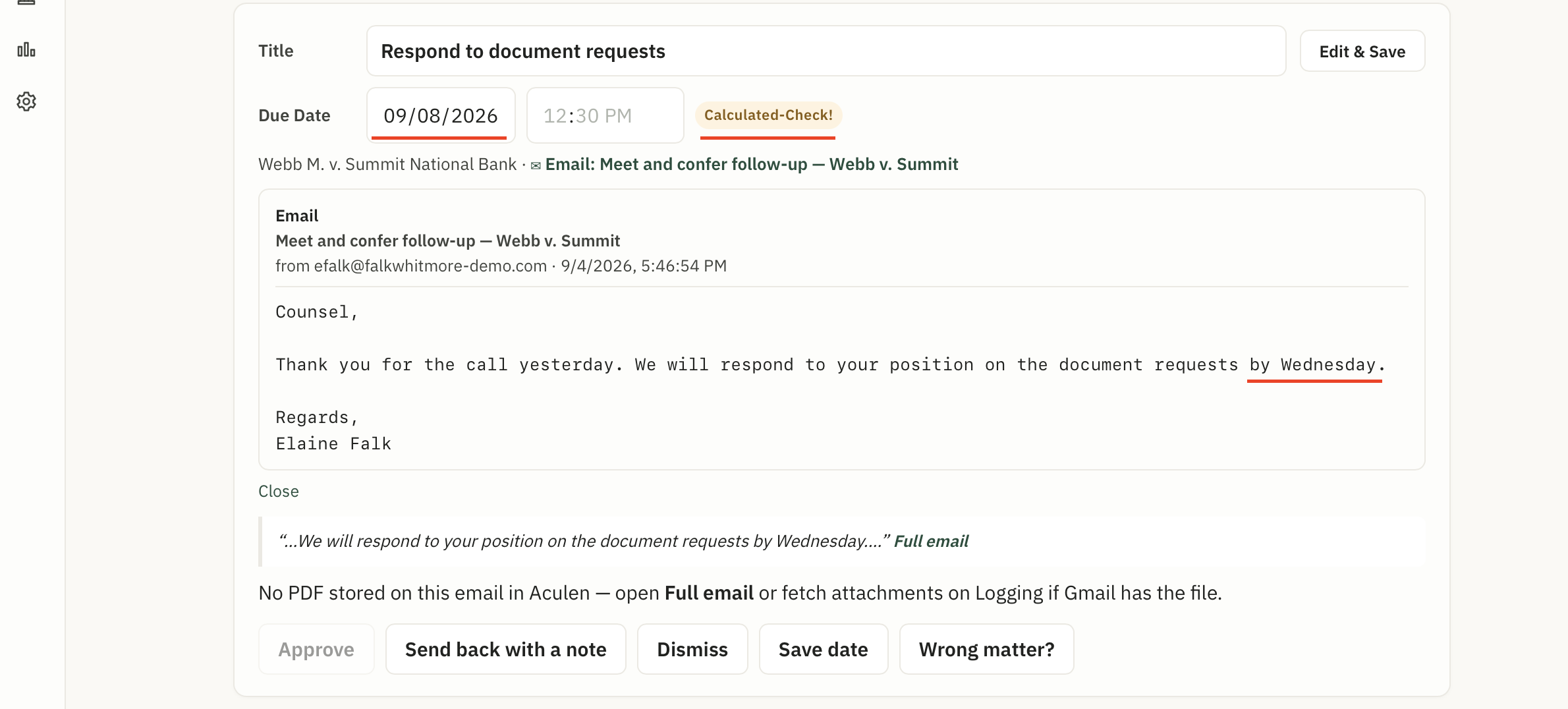
Task: Click Save date button
Action: coord(824,649)
